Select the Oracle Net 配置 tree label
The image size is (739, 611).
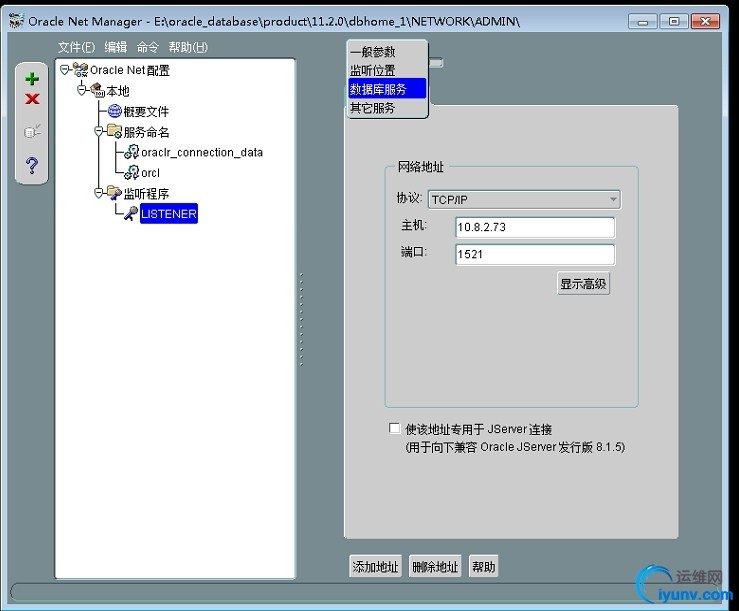(x=130, y=70)
